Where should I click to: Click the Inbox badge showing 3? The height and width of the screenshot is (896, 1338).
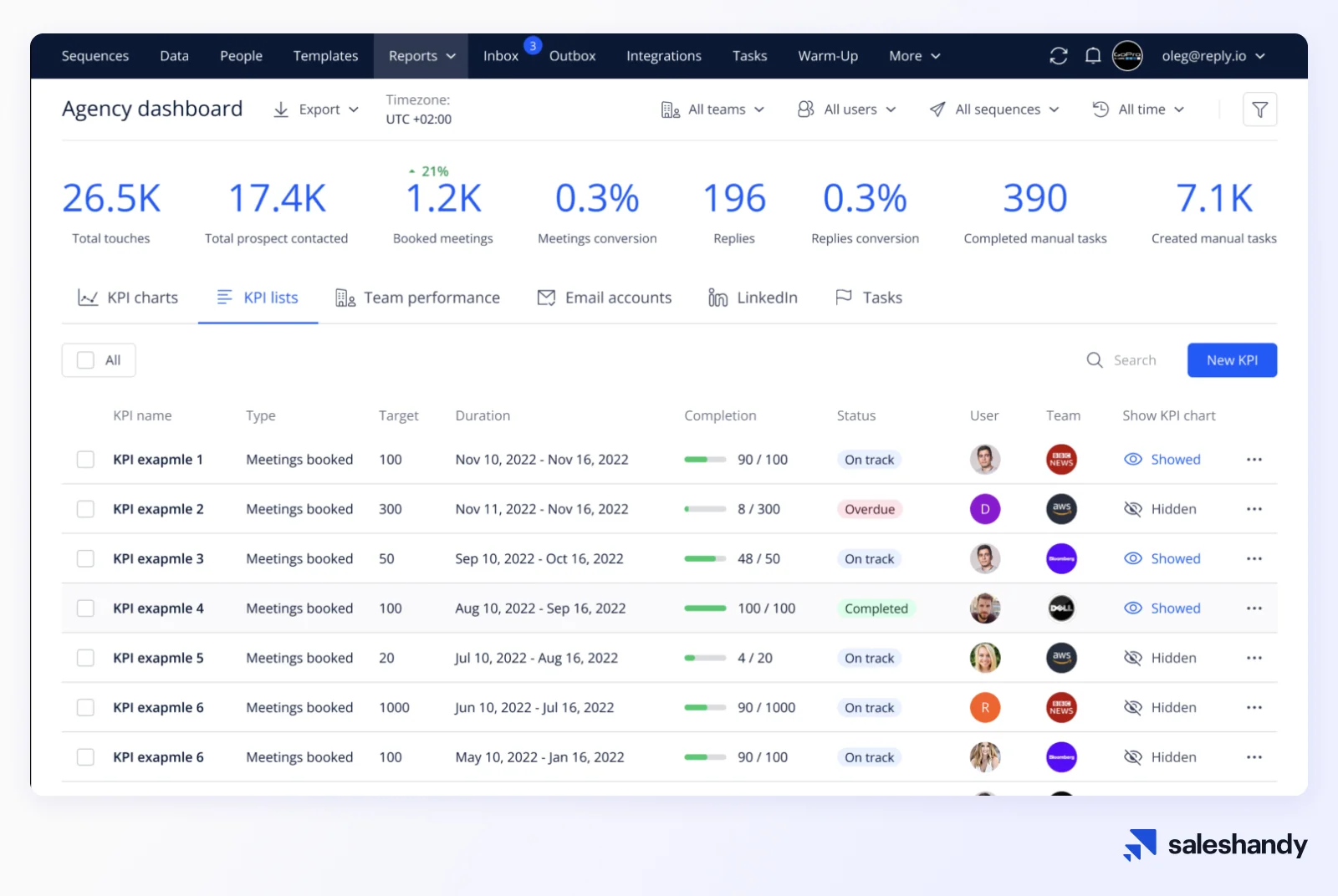click(x=533, y=46)
